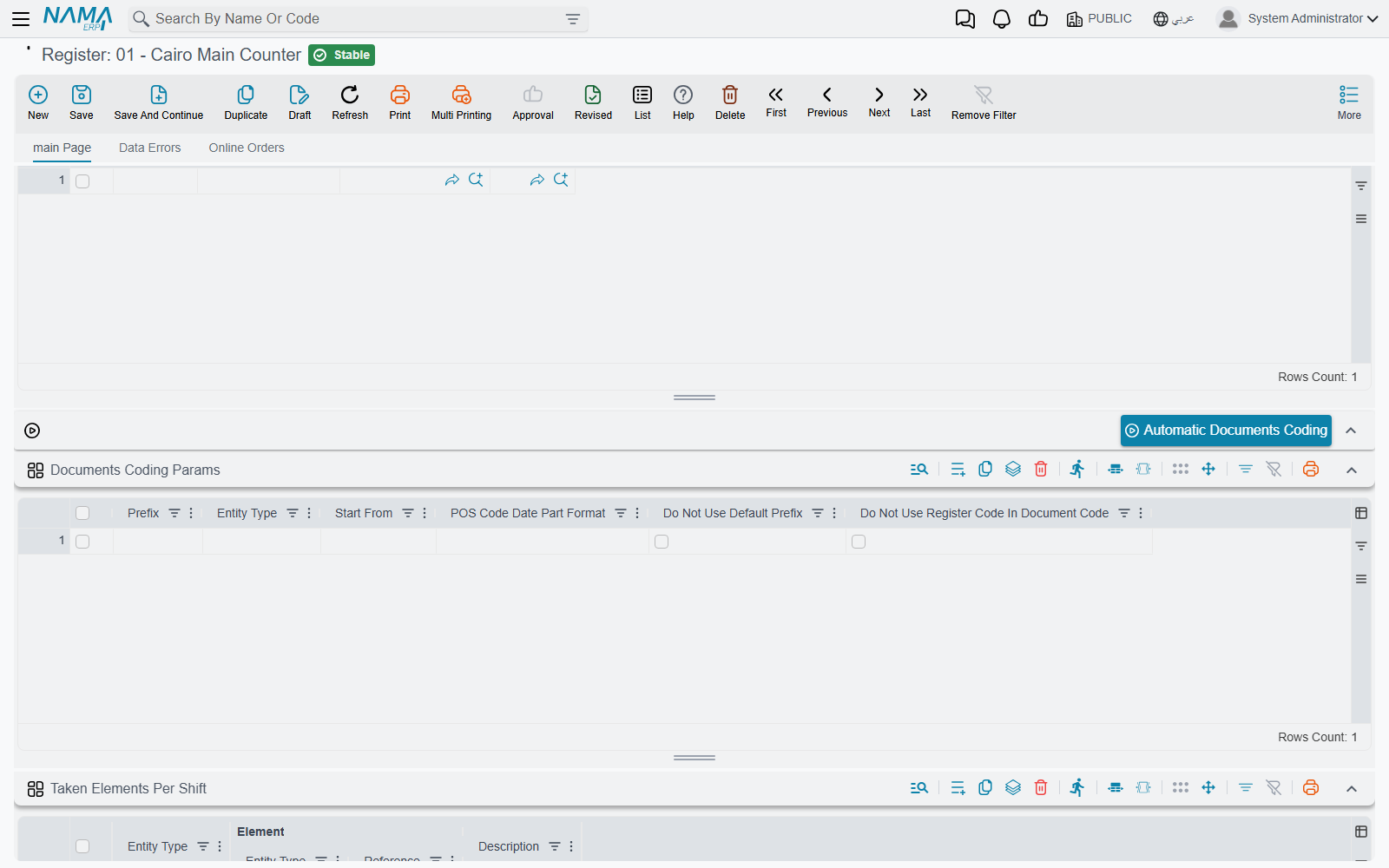
Task: Switch to the Data Errors tab
Action: click(x=150, y=148)
